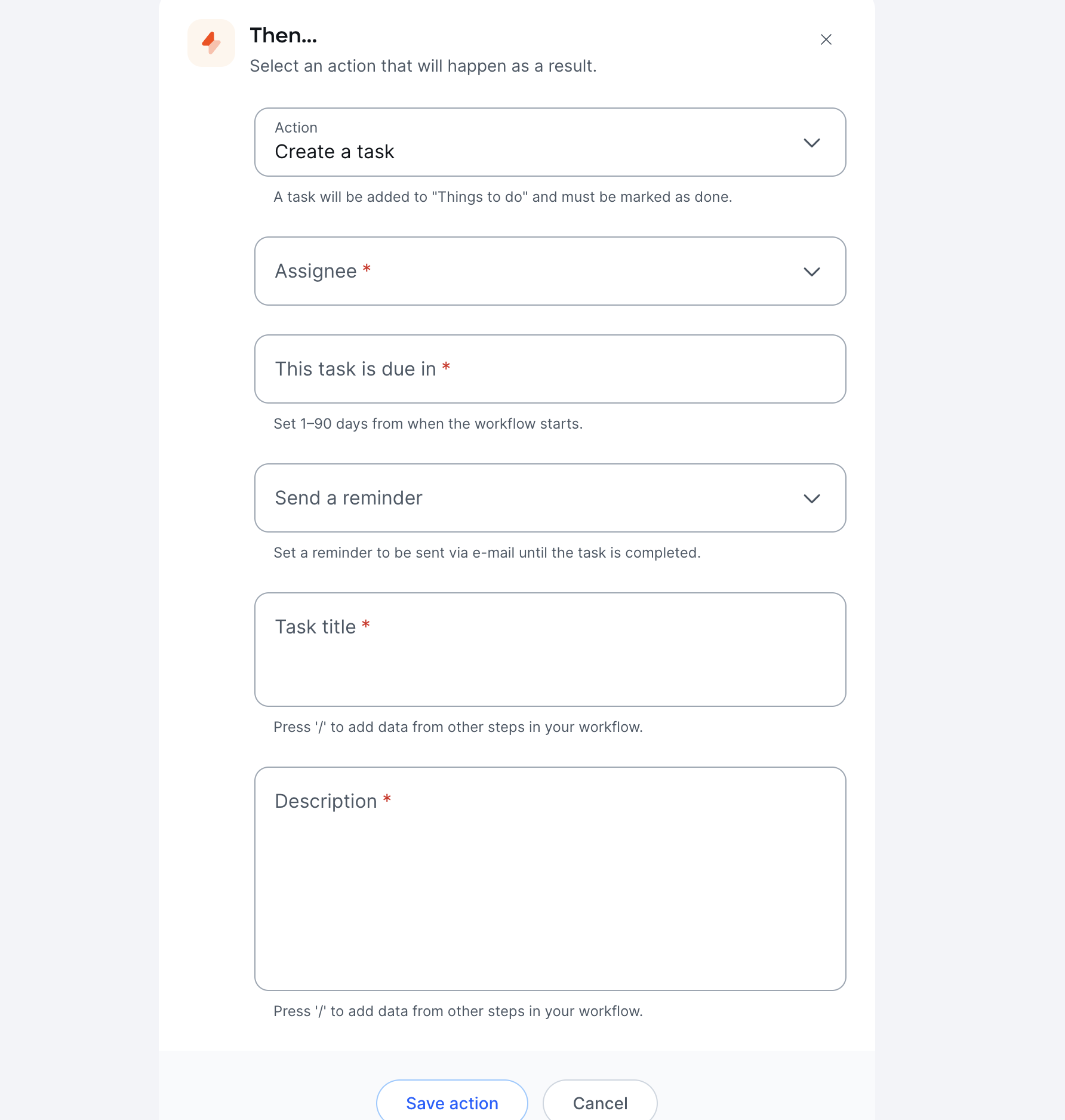
Task: Click the hint about Things to do list
Action: pos(503,196)
